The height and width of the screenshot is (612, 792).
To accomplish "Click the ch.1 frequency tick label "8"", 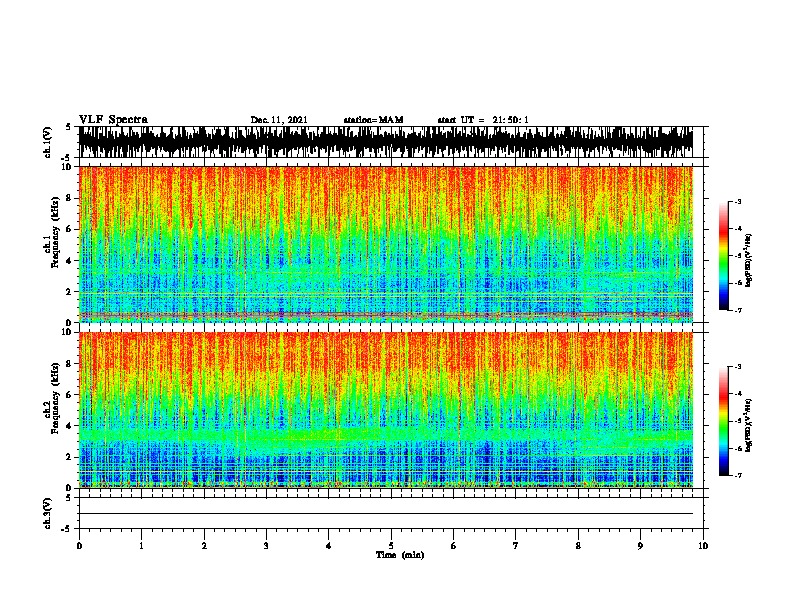I will (x=70, y=198).
